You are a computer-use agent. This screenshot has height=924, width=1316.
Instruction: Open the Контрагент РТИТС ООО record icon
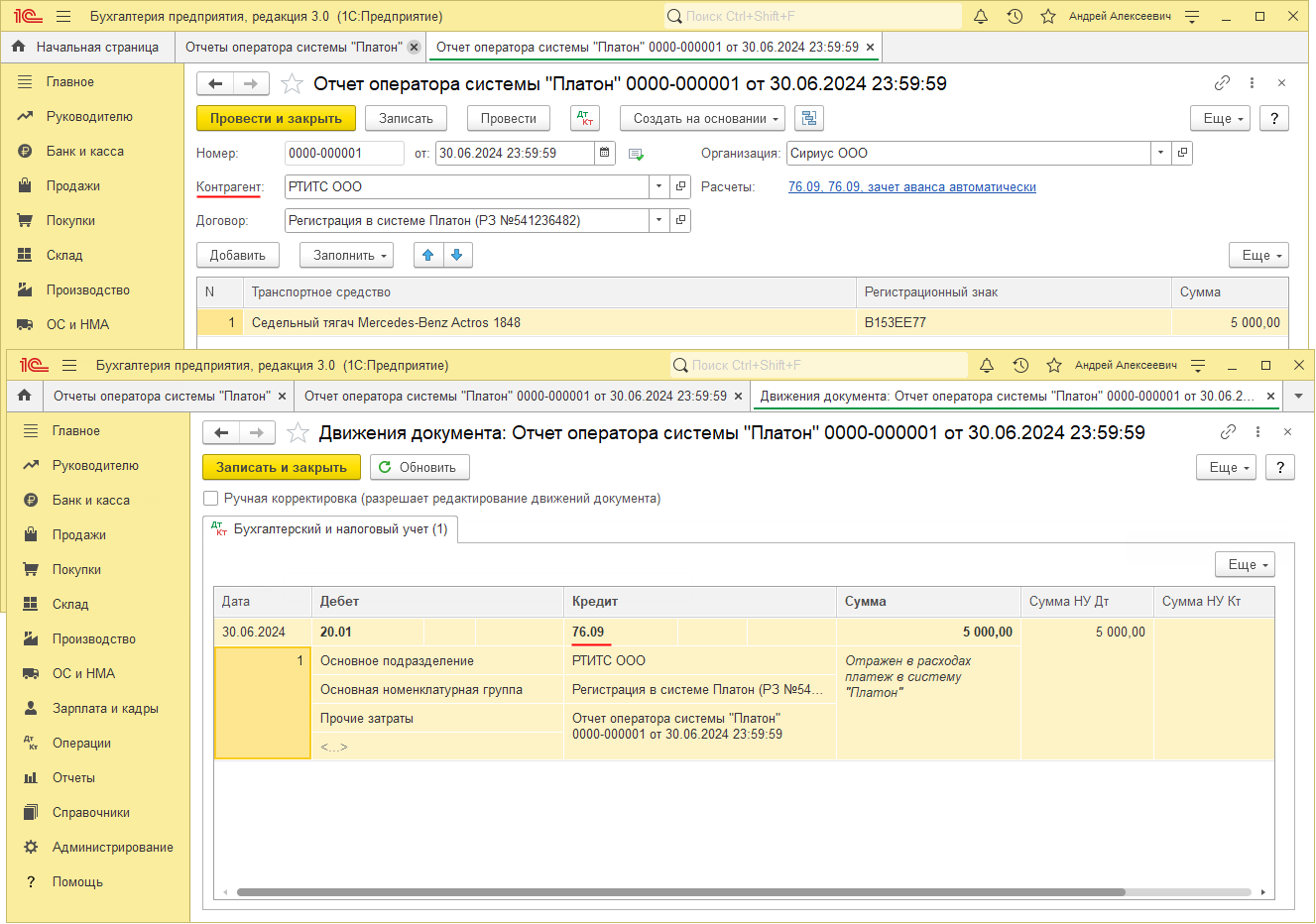point(680,186)
